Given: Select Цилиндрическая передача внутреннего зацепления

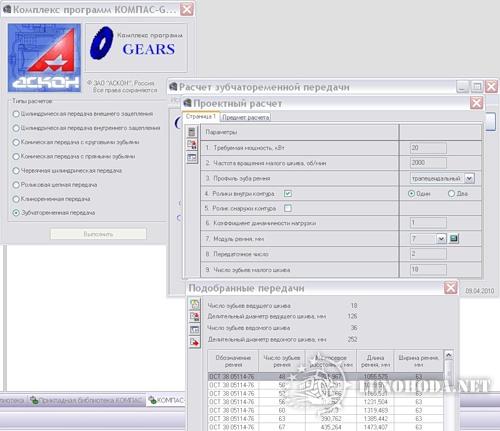Looking at the screenshot, I should click(x=16, y=128).
